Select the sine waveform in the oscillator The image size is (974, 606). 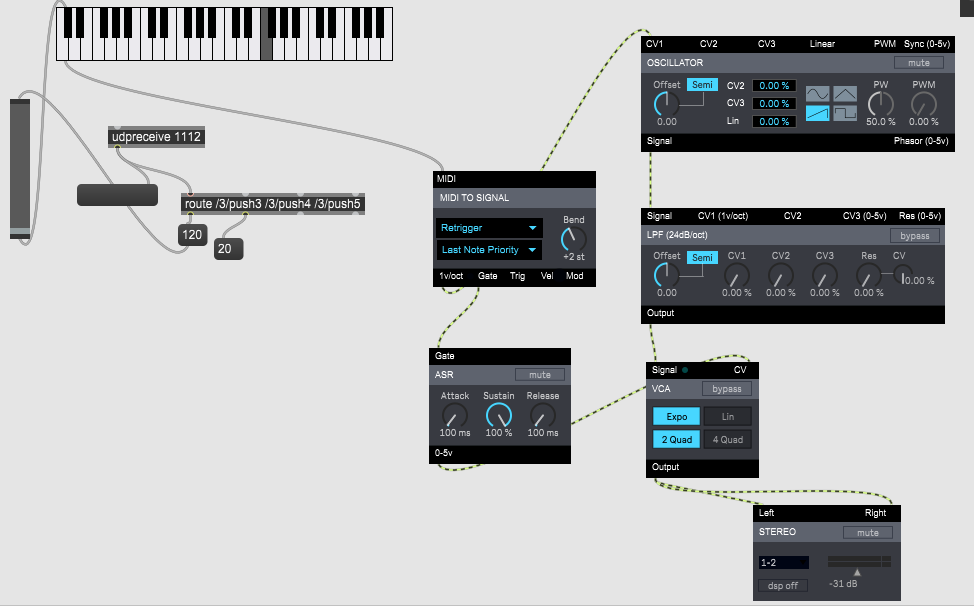(818, 94)
